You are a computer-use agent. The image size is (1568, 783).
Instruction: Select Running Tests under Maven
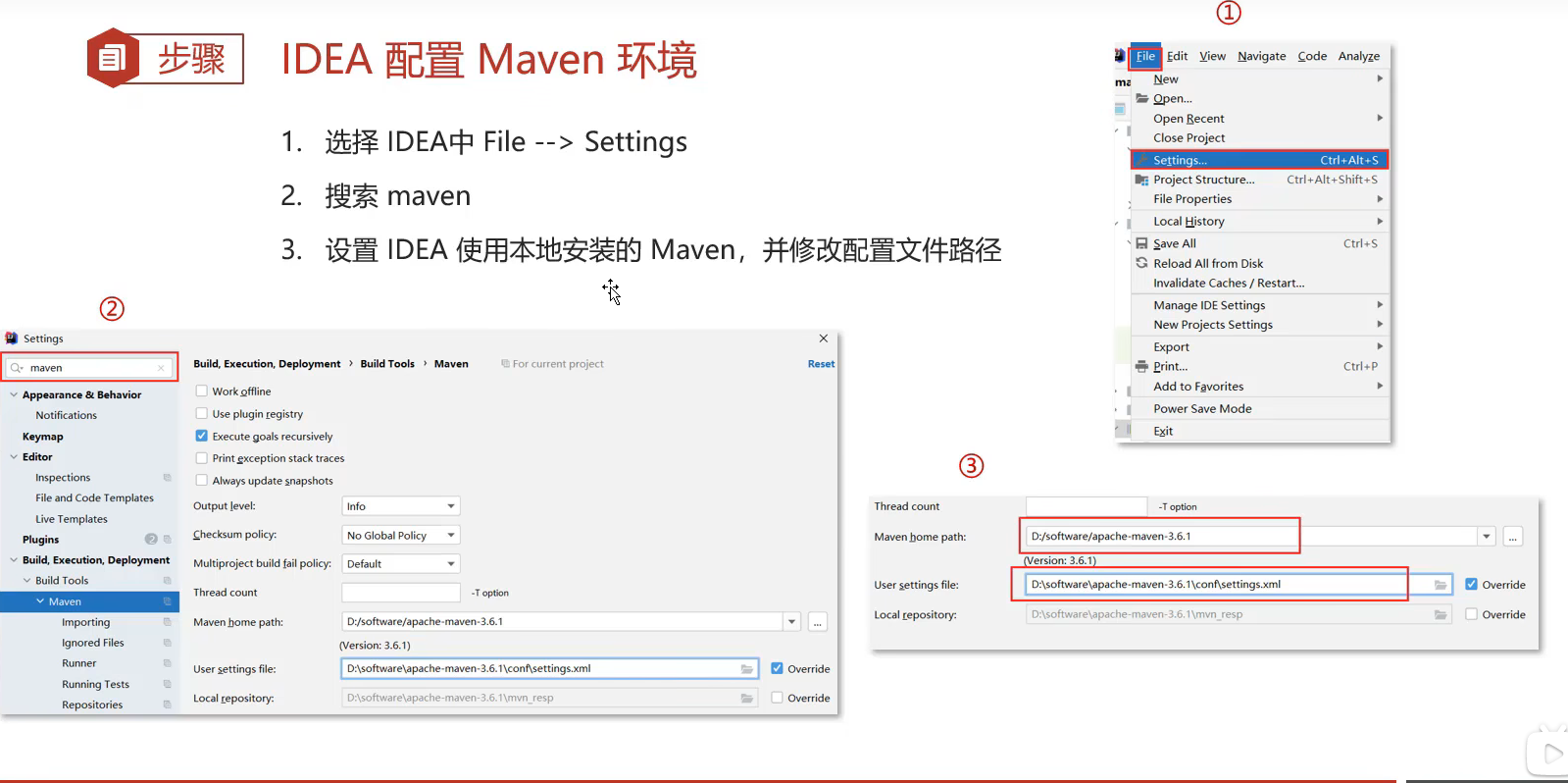(95, 685)
